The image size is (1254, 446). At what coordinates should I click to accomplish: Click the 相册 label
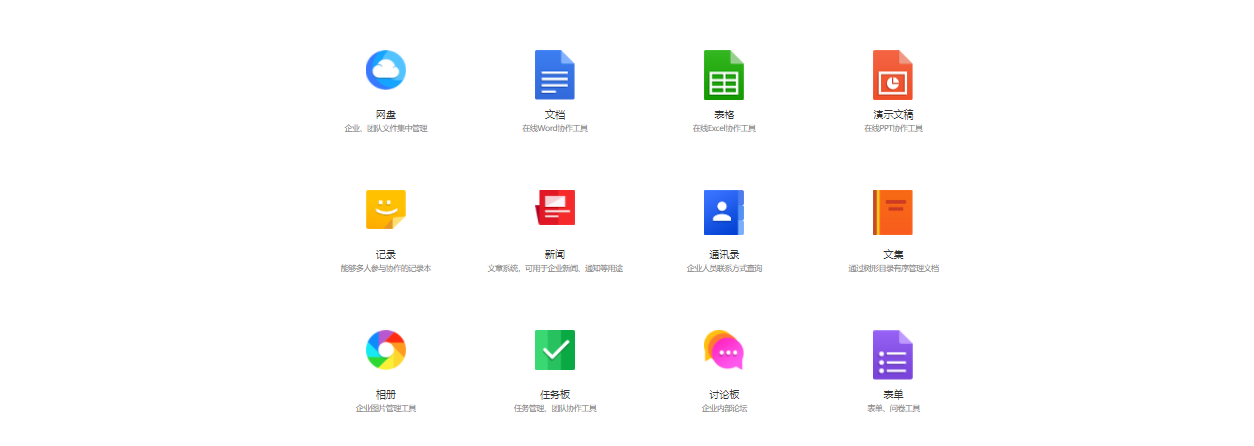click(x=386, y=395)
